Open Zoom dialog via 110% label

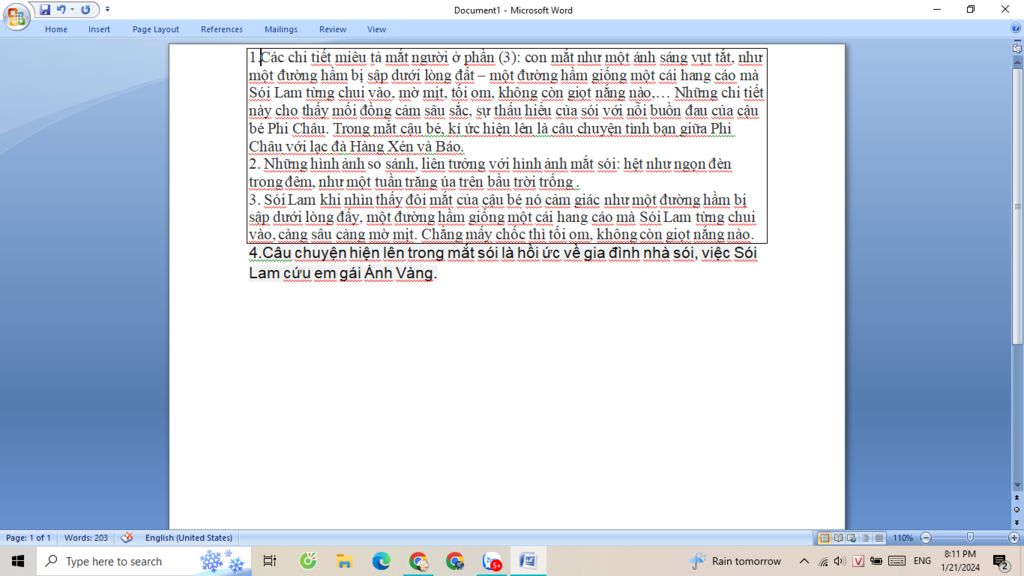903,538
